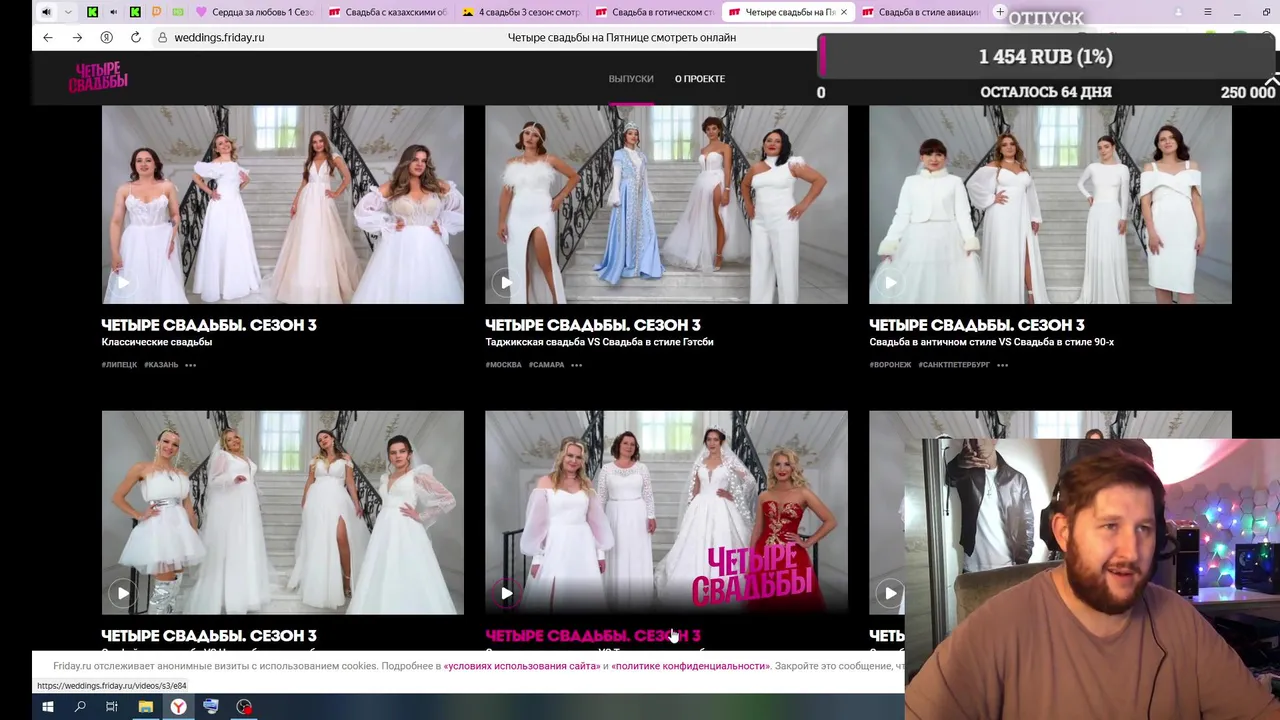Screen dimensions: 1280x720
Task: Open the Классические свадьбы episode thumbnail
Action: [282, 204]
